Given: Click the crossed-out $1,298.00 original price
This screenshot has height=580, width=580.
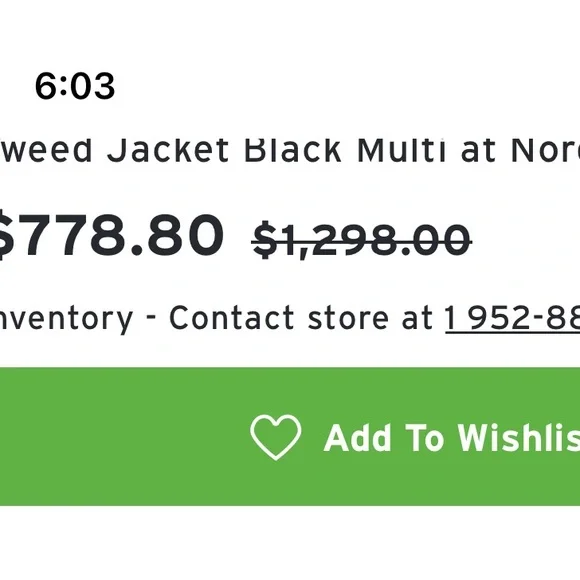Looking at the screenshot, I should pos(361,240).
